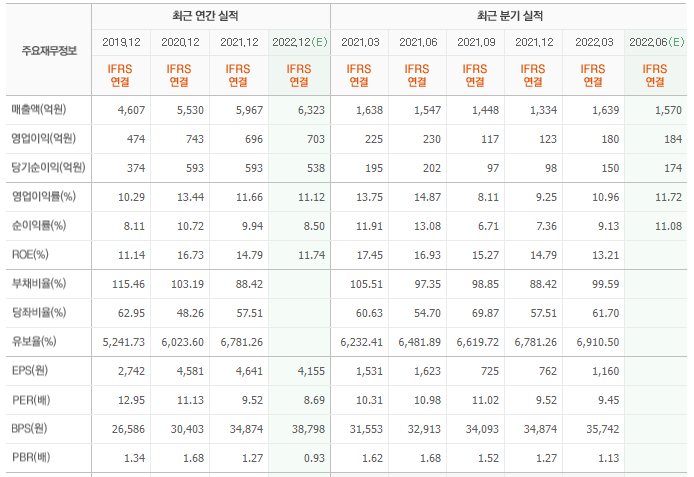Select ROE value 17.45

click(370, 255)
